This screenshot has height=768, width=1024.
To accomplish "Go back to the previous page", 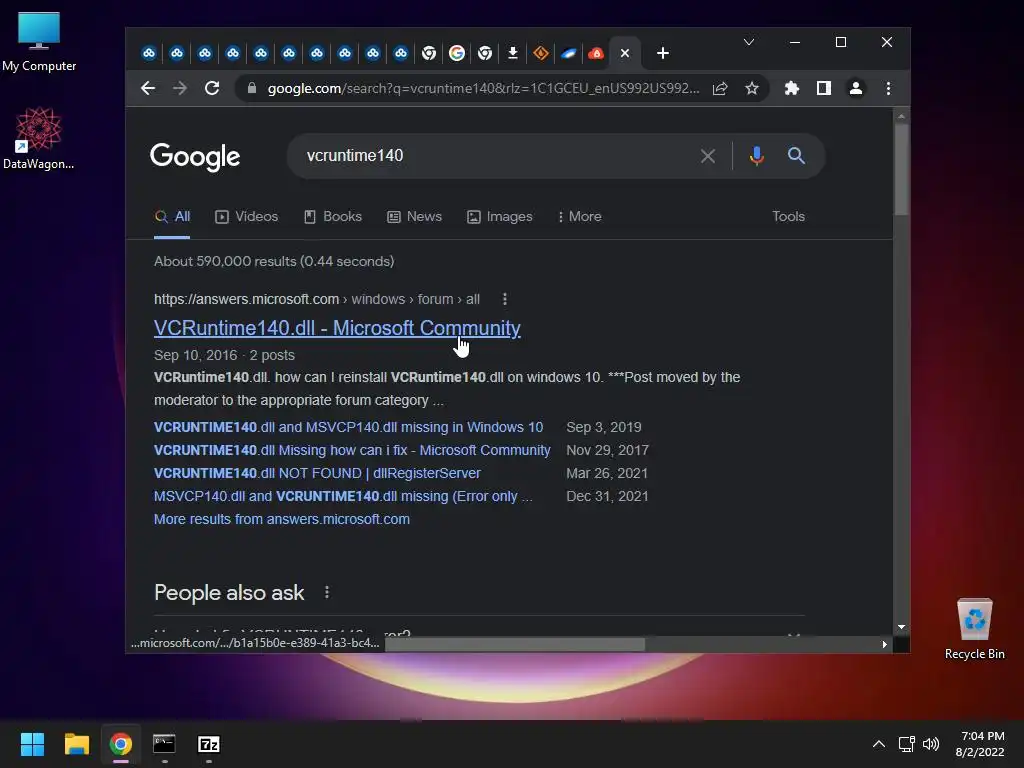I will tap(148, 88).
